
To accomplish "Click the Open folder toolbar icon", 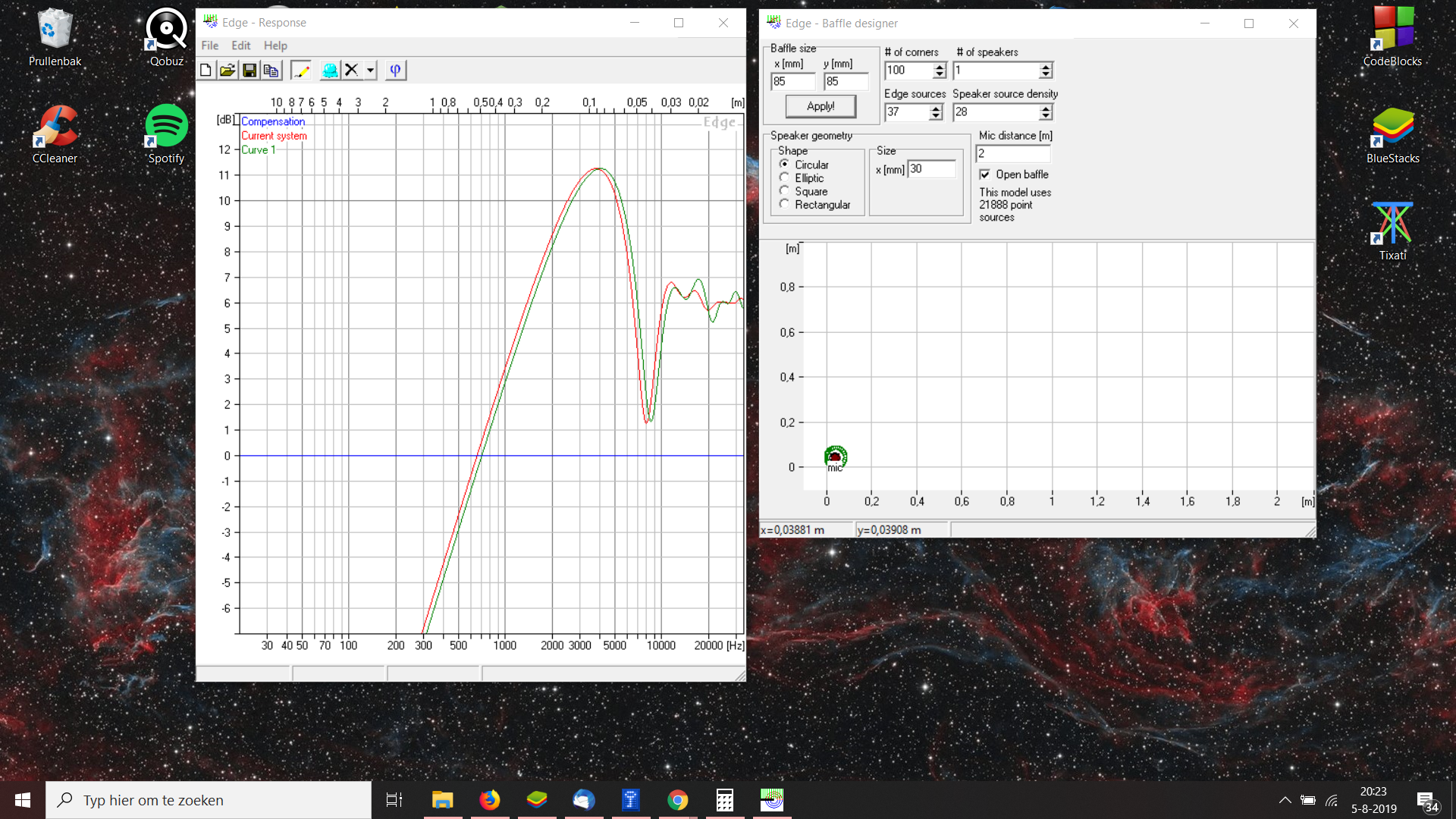I will pyautogui.click(x=227, y=71).
